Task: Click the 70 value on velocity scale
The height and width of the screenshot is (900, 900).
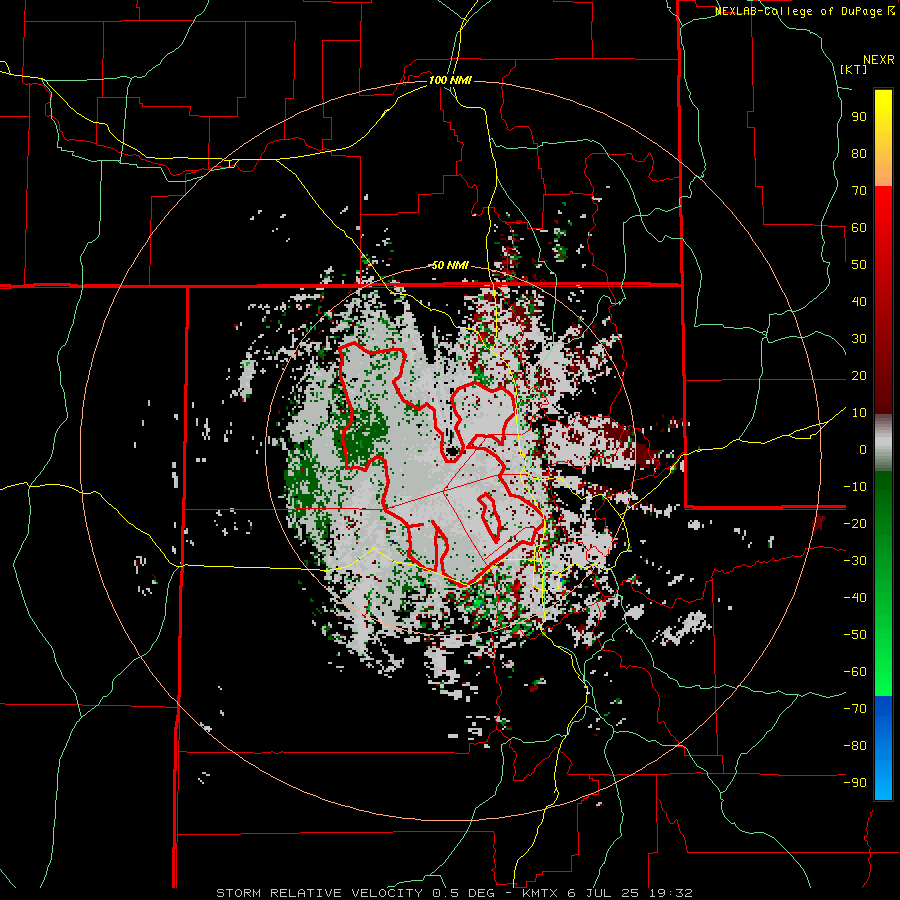Action: 859,191
